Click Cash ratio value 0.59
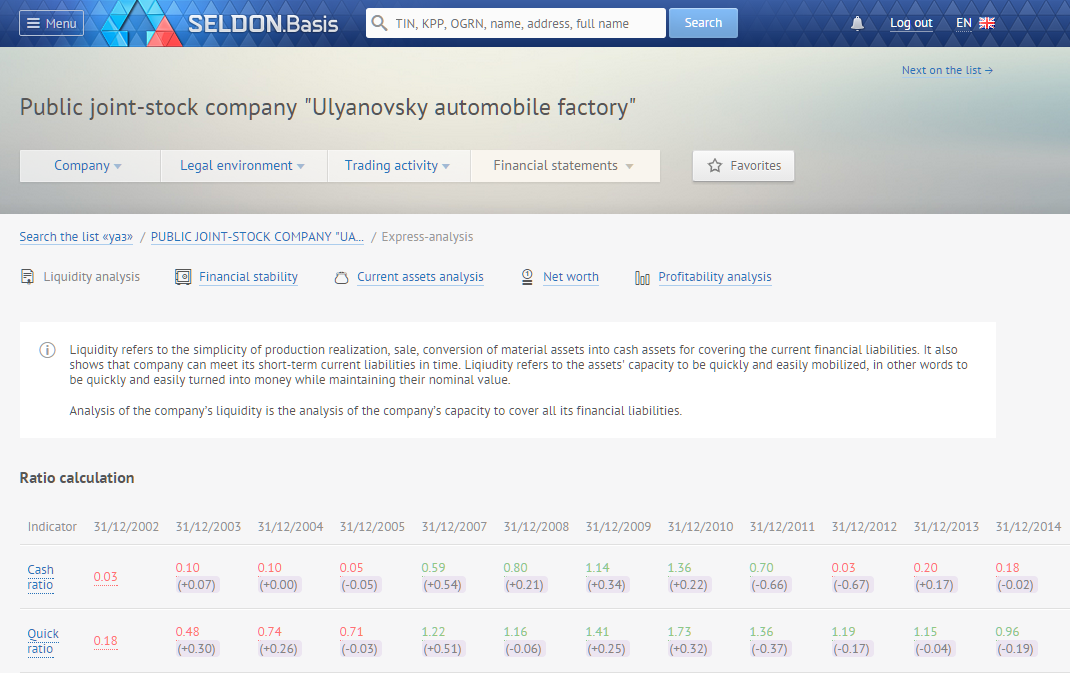This screenshot has height=673, width=1070. pyautogui.click(x=433, y=568)
